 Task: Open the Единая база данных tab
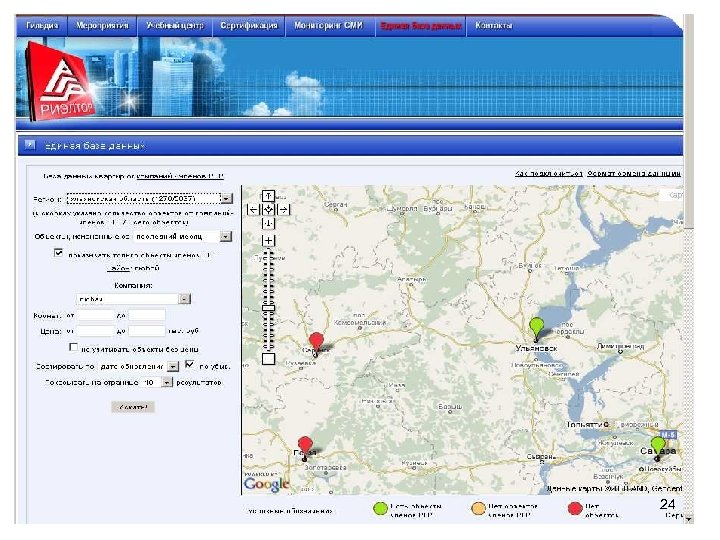pos(421,26)
